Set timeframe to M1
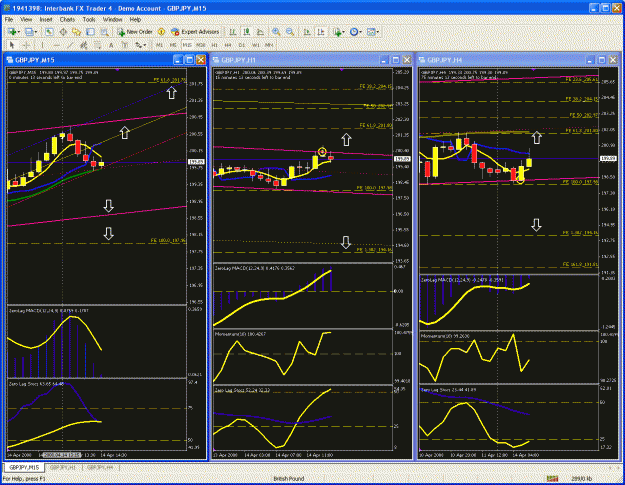 click(x=159, y=45)
